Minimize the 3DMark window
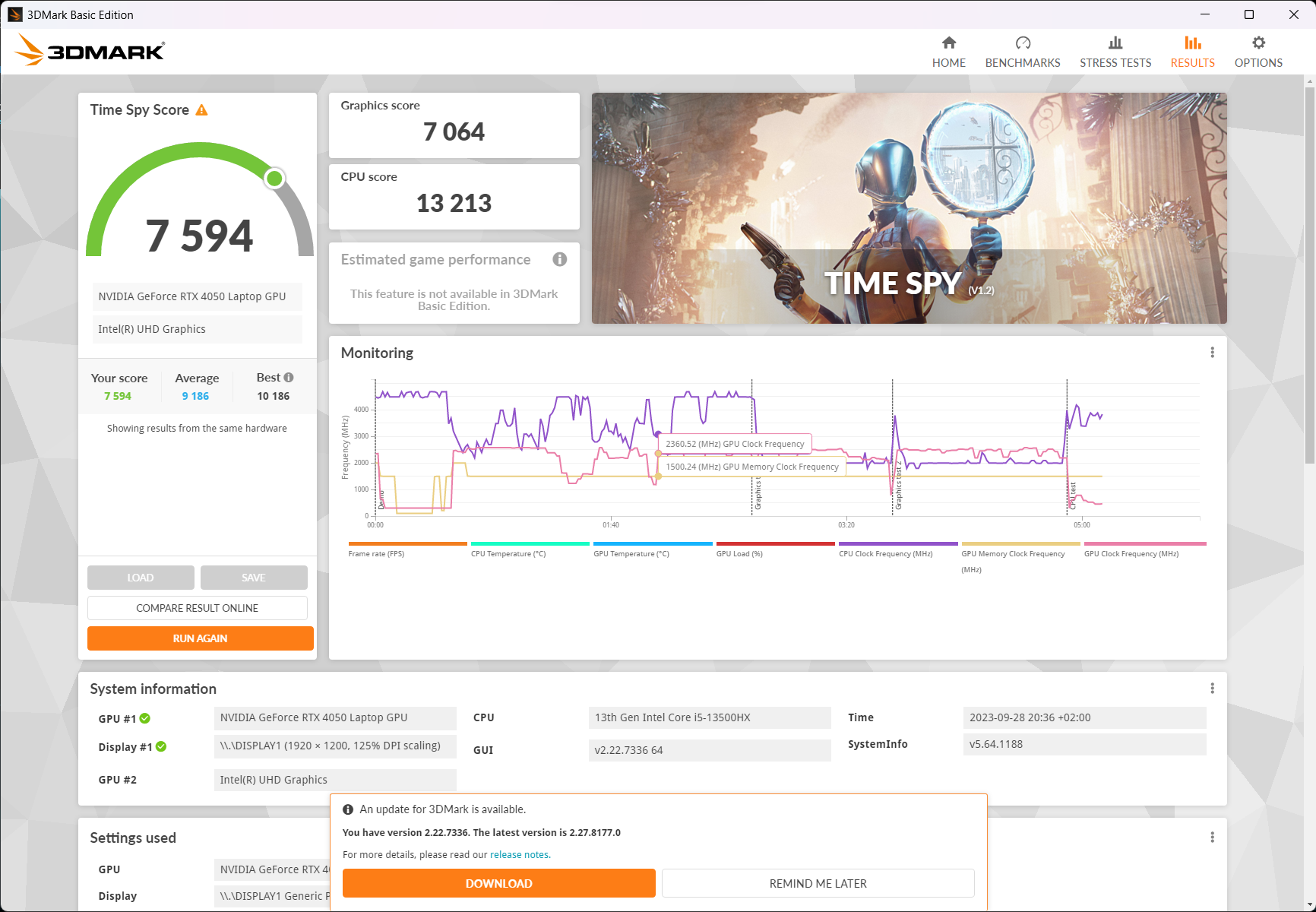 pos(1205,14)
